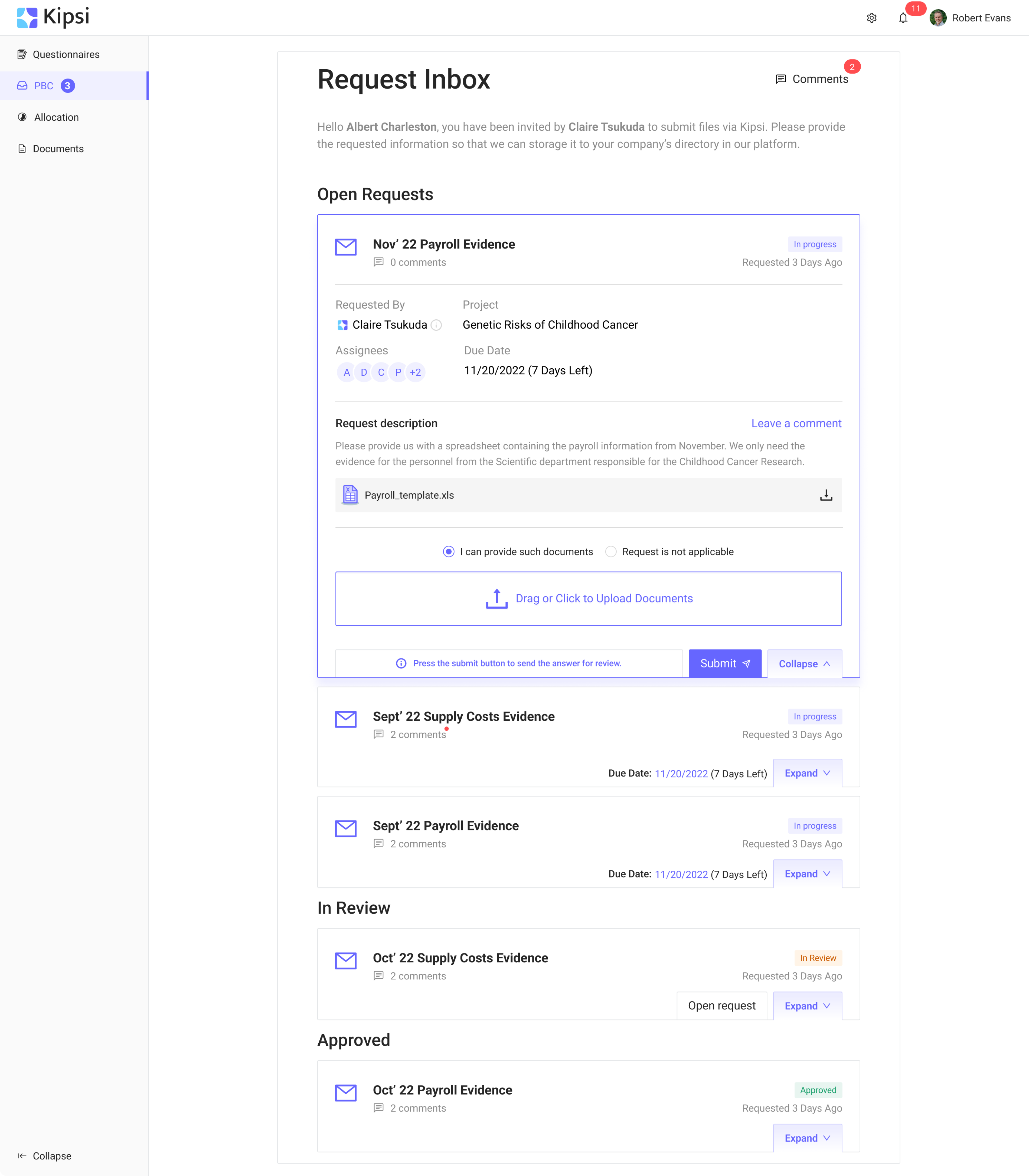
Task: Open the Allocation section
Action: coord(56,117)
